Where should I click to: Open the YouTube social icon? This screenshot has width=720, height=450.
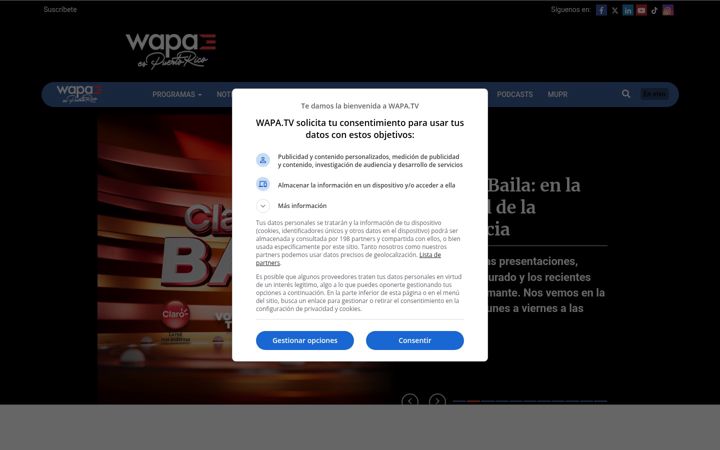tap(641, 10)
